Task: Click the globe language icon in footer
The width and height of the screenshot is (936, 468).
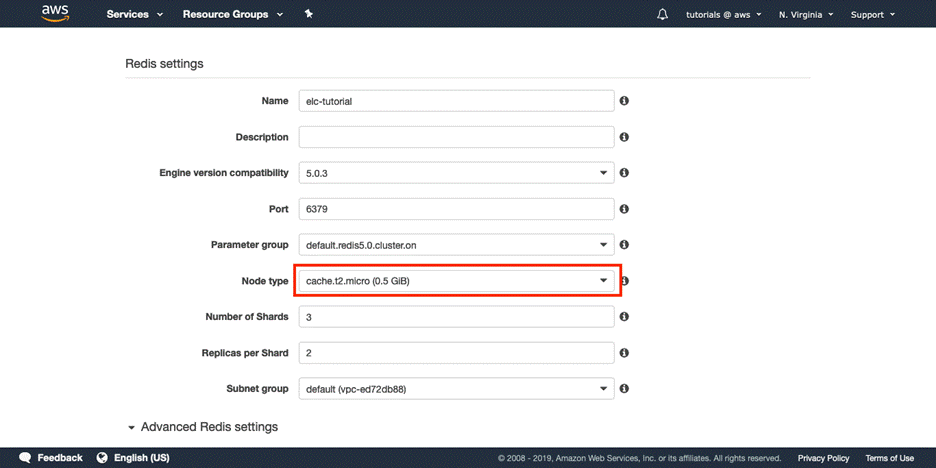Action: click(x=102, y=458)
